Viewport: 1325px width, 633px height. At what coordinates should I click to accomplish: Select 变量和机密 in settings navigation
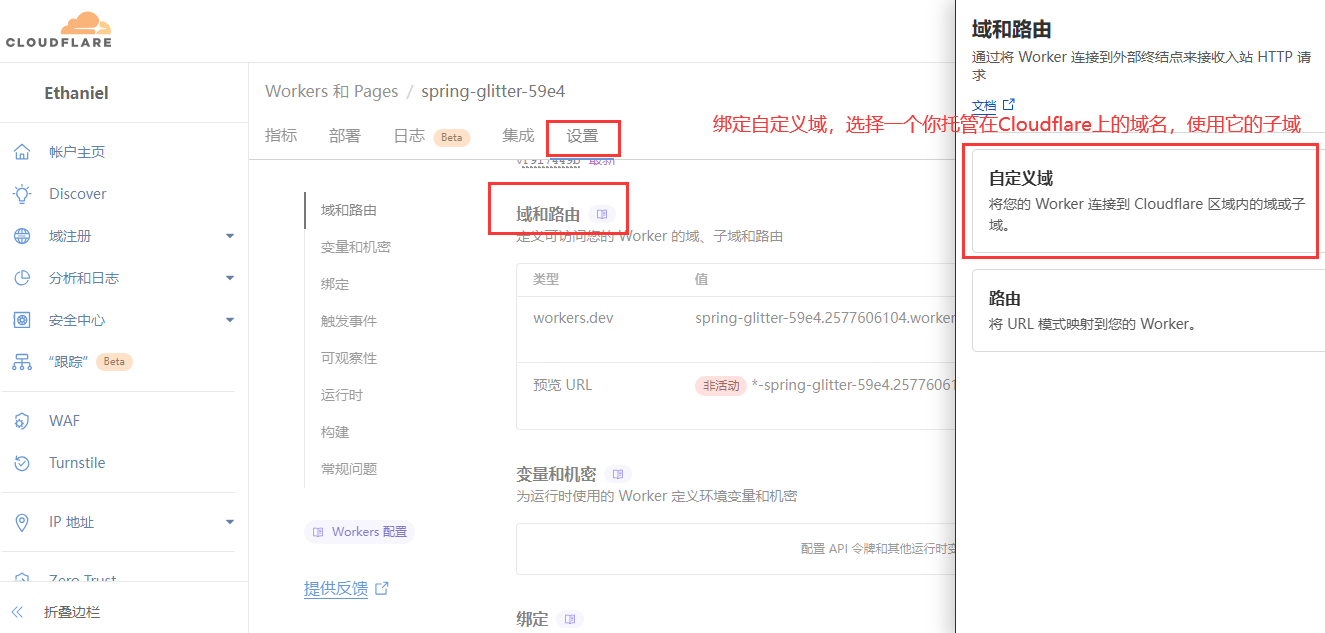coord(355,247)
